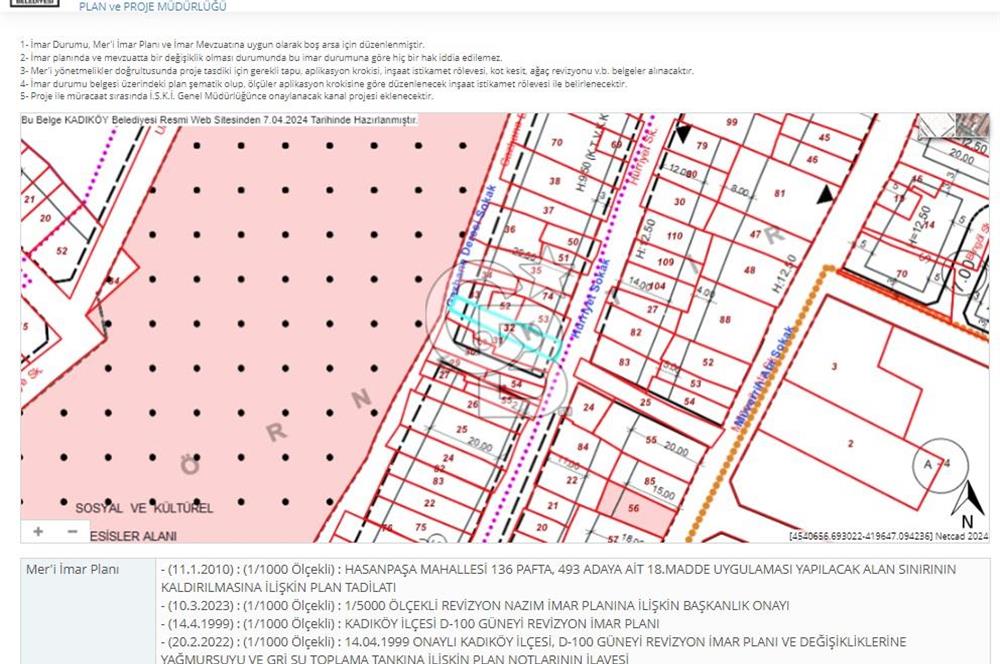Image resolution: width=1000 pixels, height=664 pixels.
Task: Click parcel number 110 on the map
Action: point(675,236)
